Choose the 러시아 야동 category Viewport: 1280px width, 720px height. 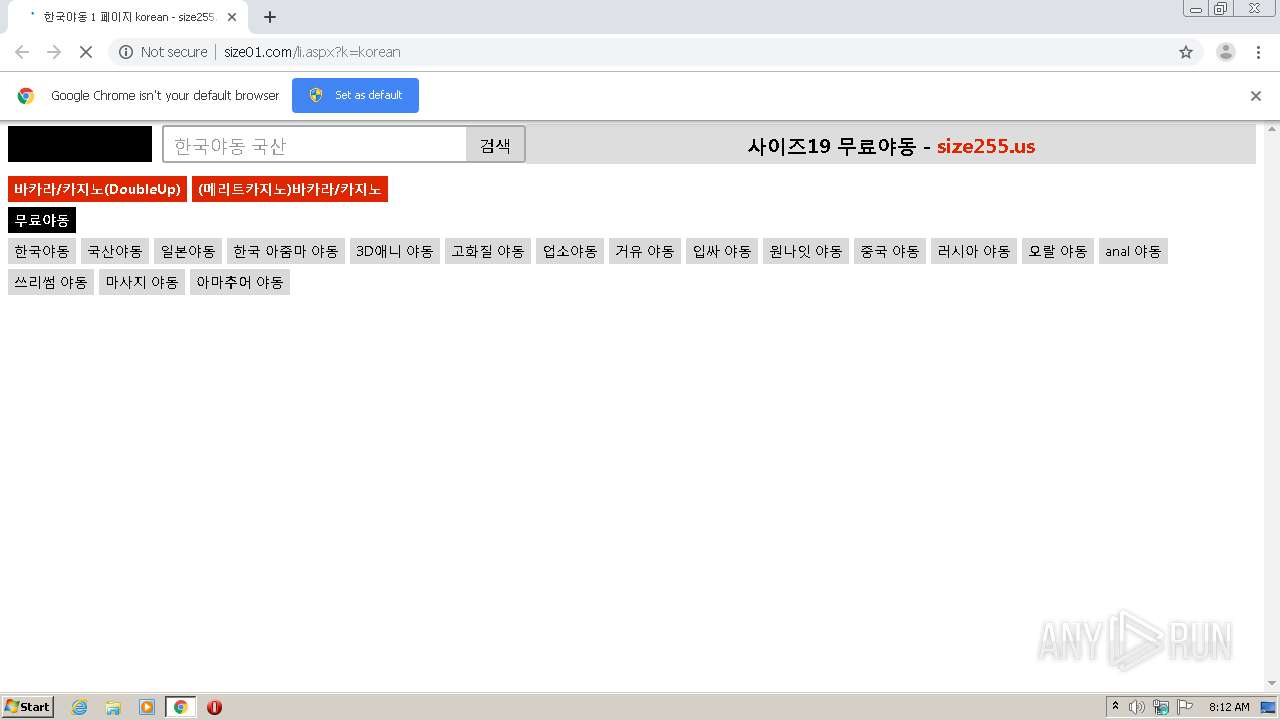974,251
